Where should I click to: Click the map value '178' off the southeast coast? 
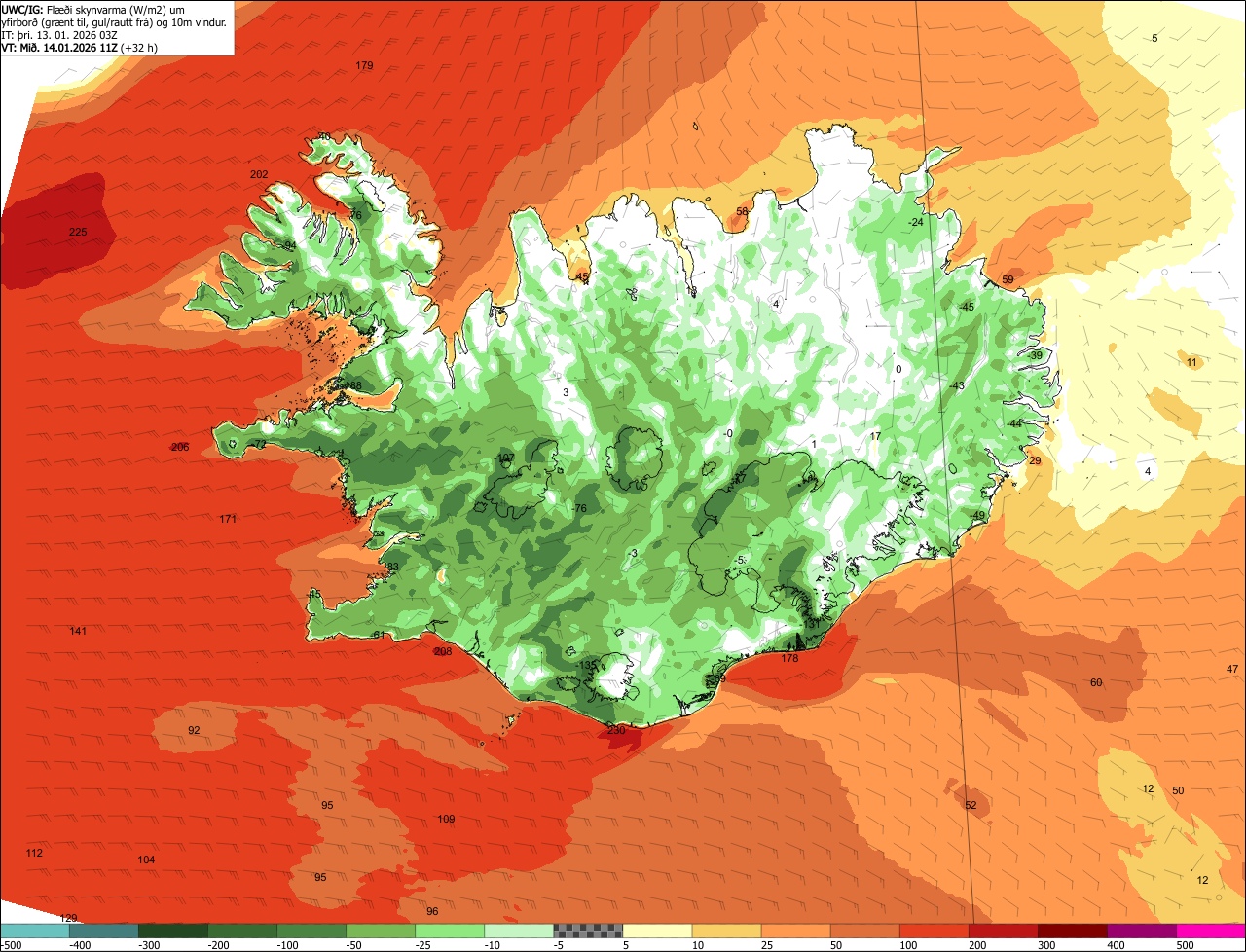(x=789, y=659)
